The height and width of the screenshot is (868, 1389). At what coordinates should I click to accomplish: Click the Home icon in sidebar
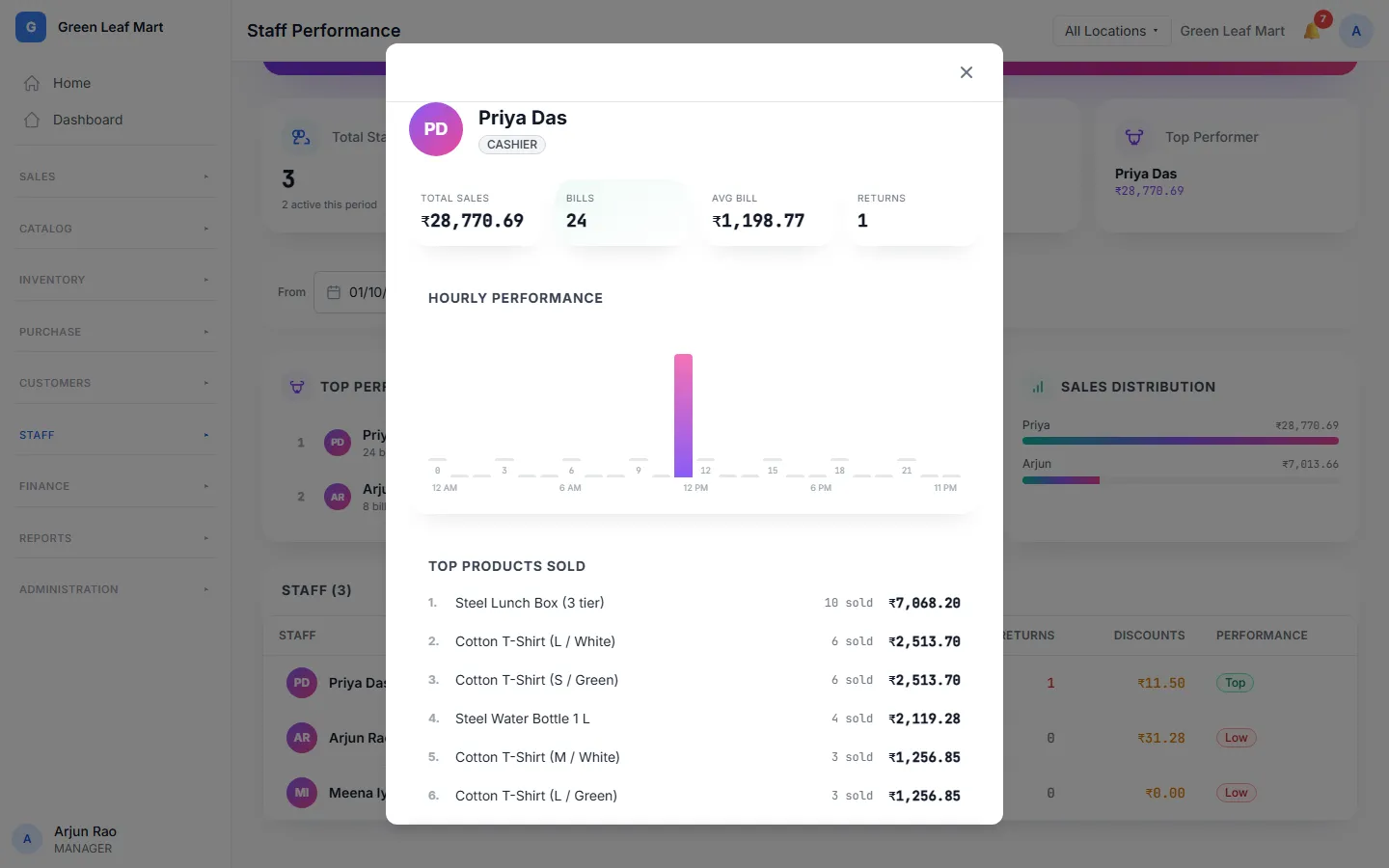click(x=32, y=83)
